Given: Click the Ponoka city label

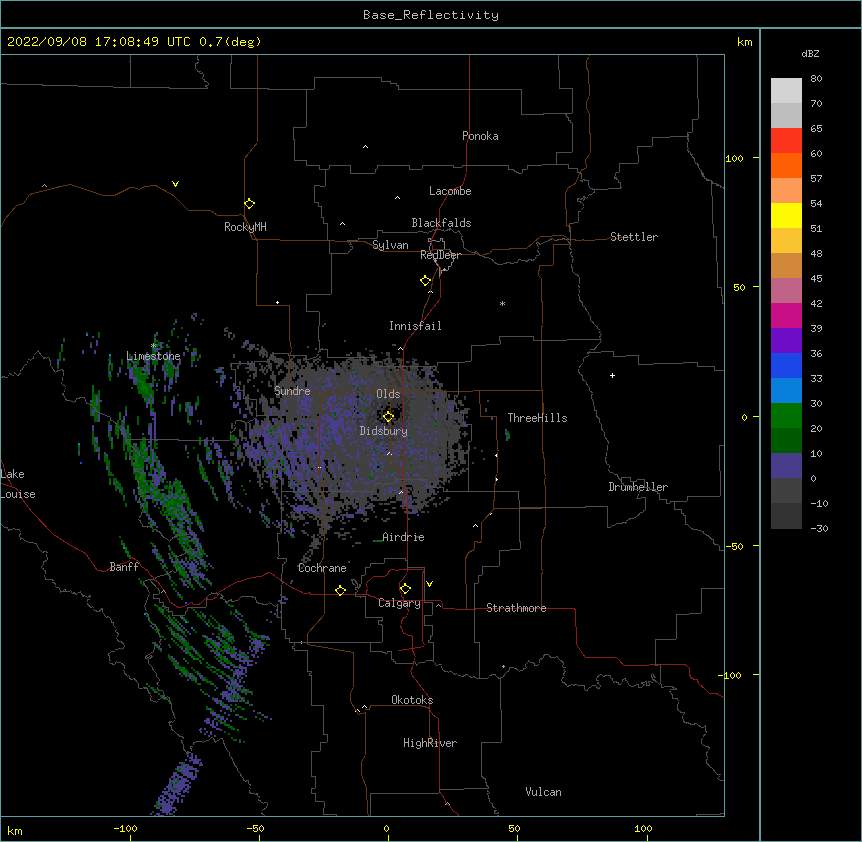Looking at the screenshot, I should [480, 136].
